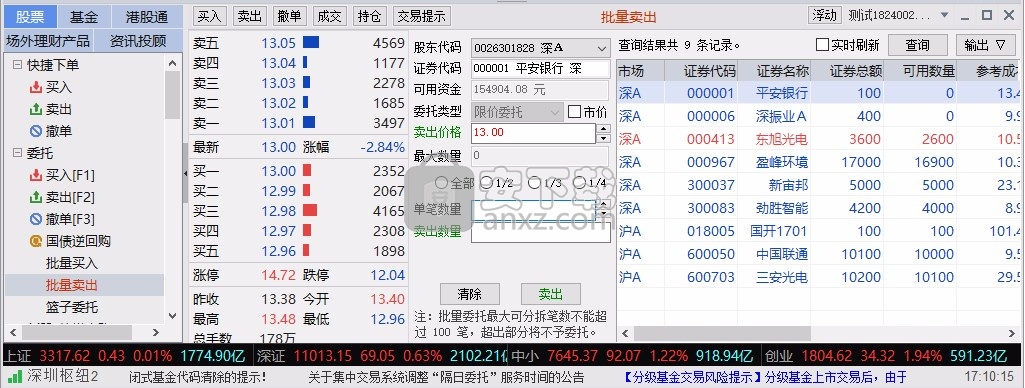Click the red 买入 icon under 快捷下单
The image size is (1025, 388).
pyautogui.click(x=36, y=88)
